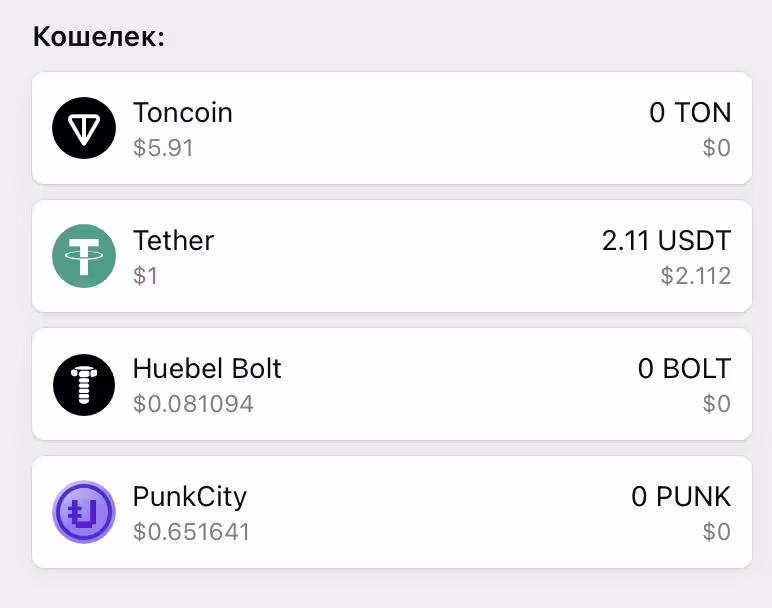Click the Huebel Bolt screw icon
Screen dimensions: 772x608
pos(84,384)
